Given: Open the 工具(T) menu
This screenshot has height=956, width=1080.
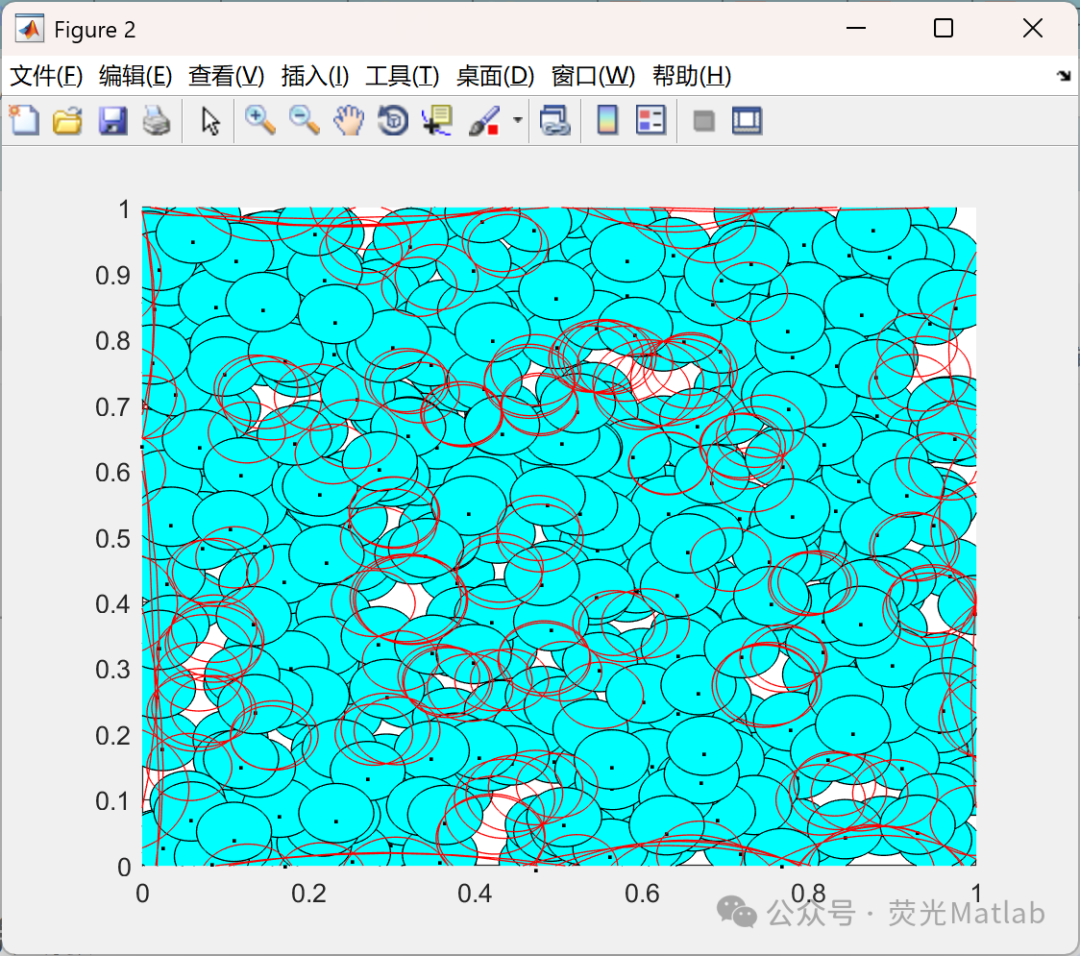Looking at the screenshot, I should point(402,75).
